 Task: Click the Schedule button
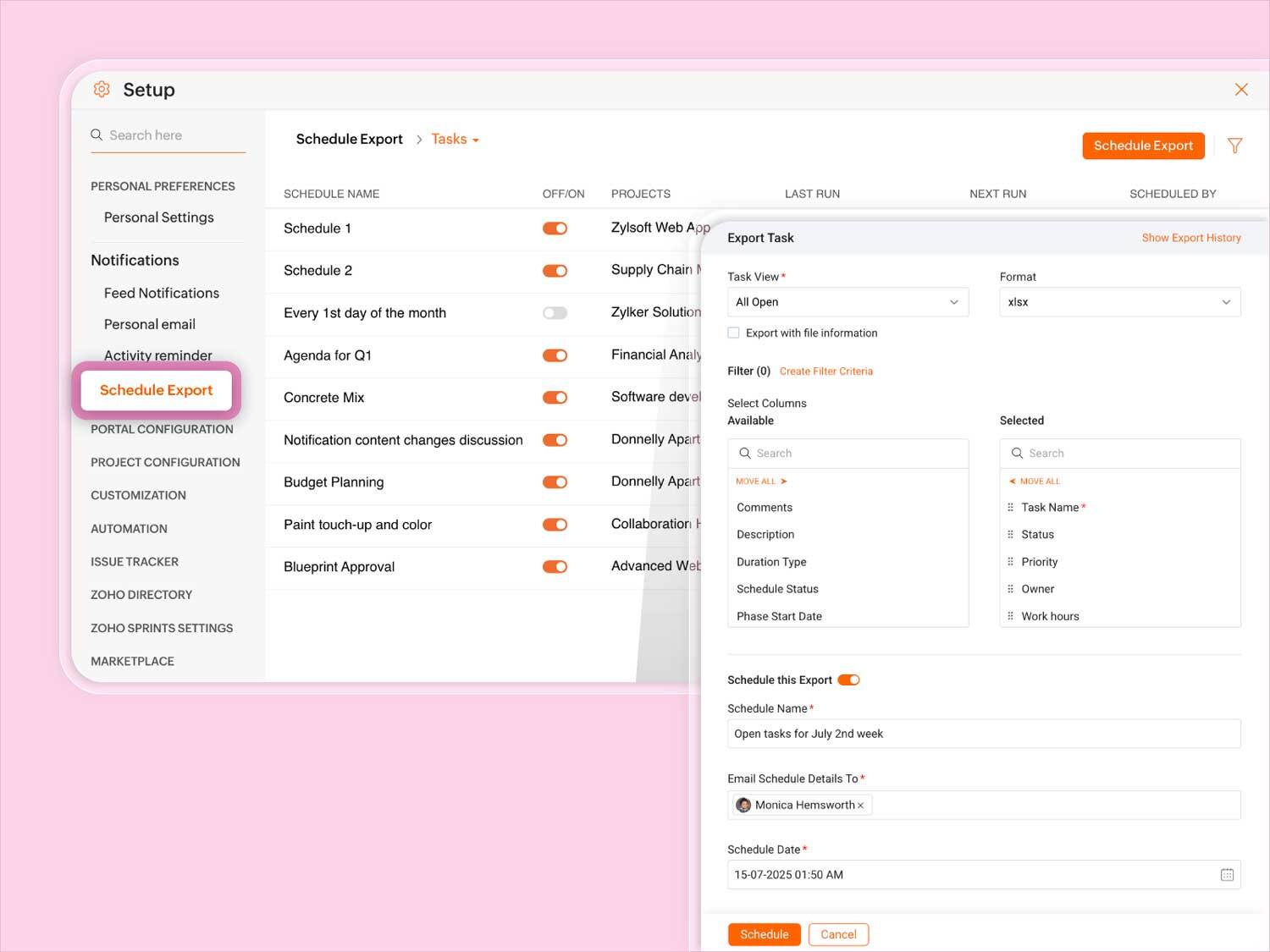click(764, 934)
